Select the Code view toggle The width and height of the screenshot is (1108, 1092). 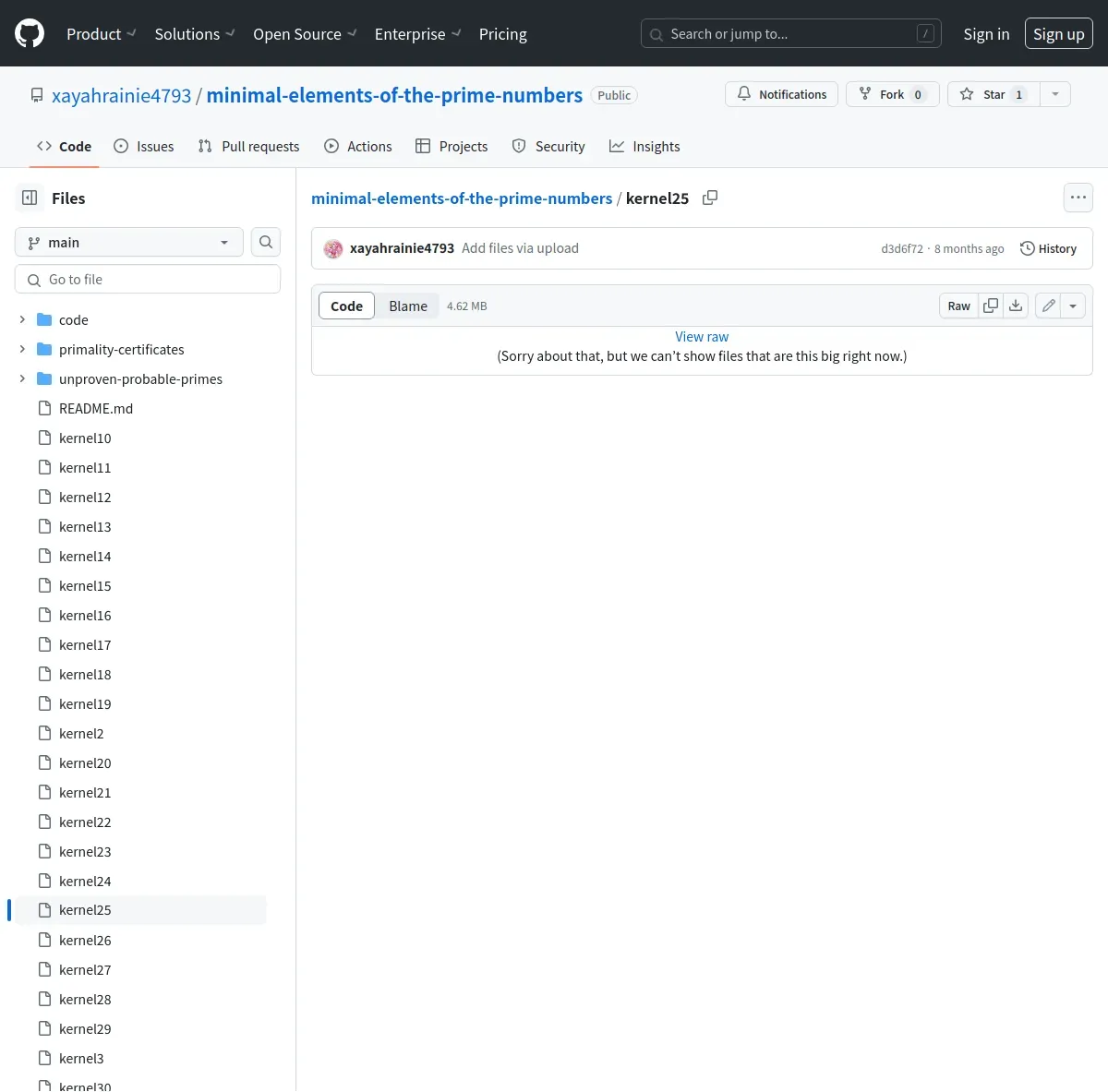click(x=346, y=306)
